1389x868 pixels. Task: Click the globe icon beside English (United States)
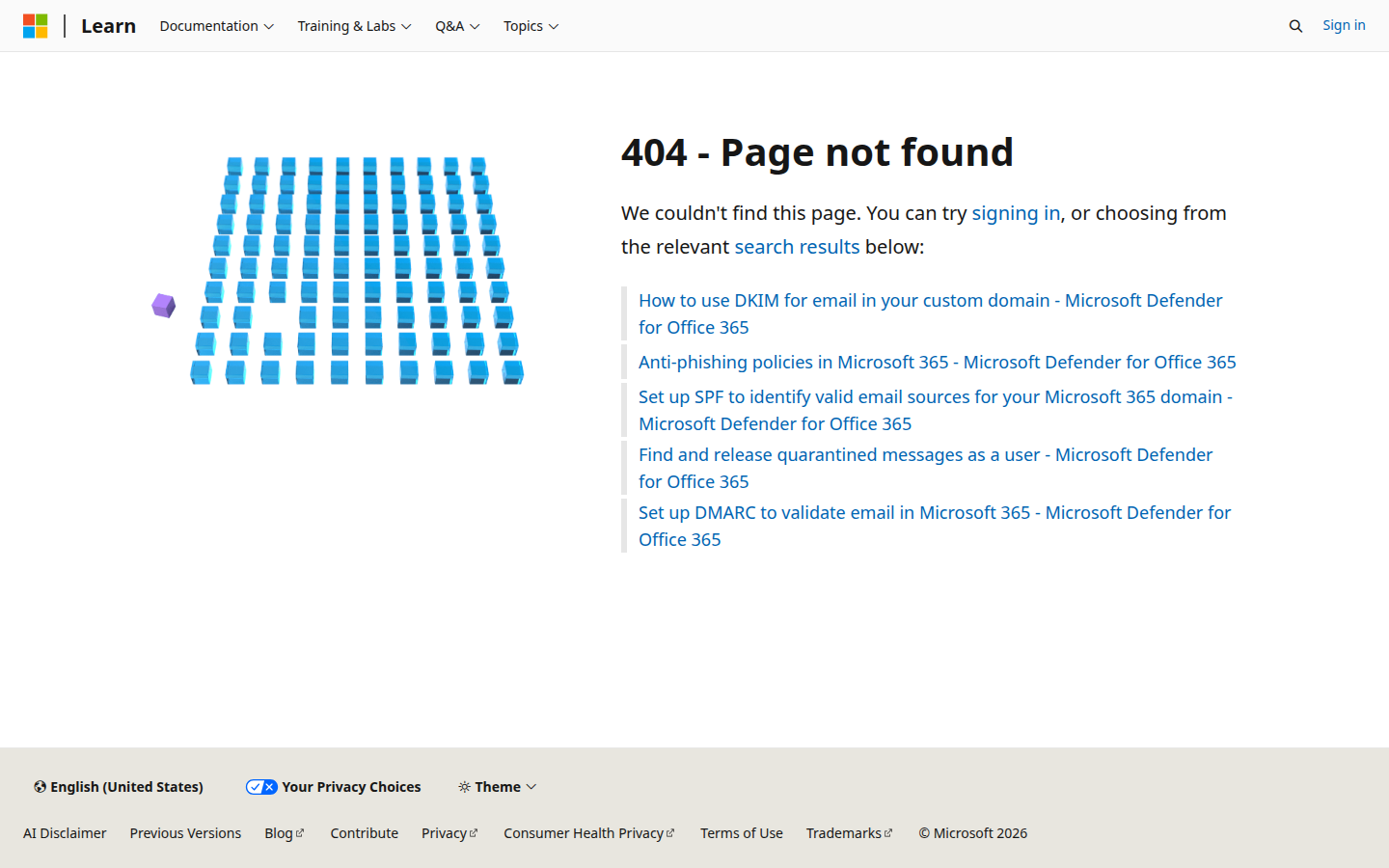pos(40,787)
